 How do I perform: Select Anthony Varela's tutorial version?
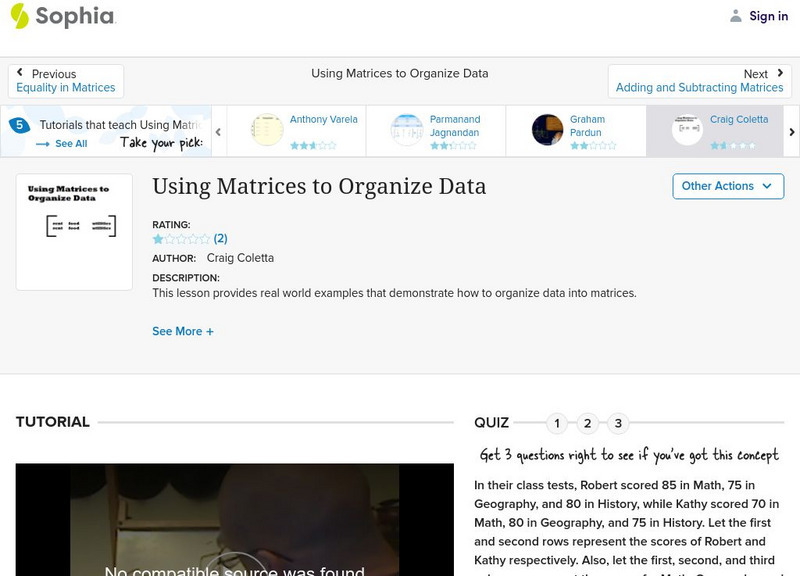pos(306,131)
